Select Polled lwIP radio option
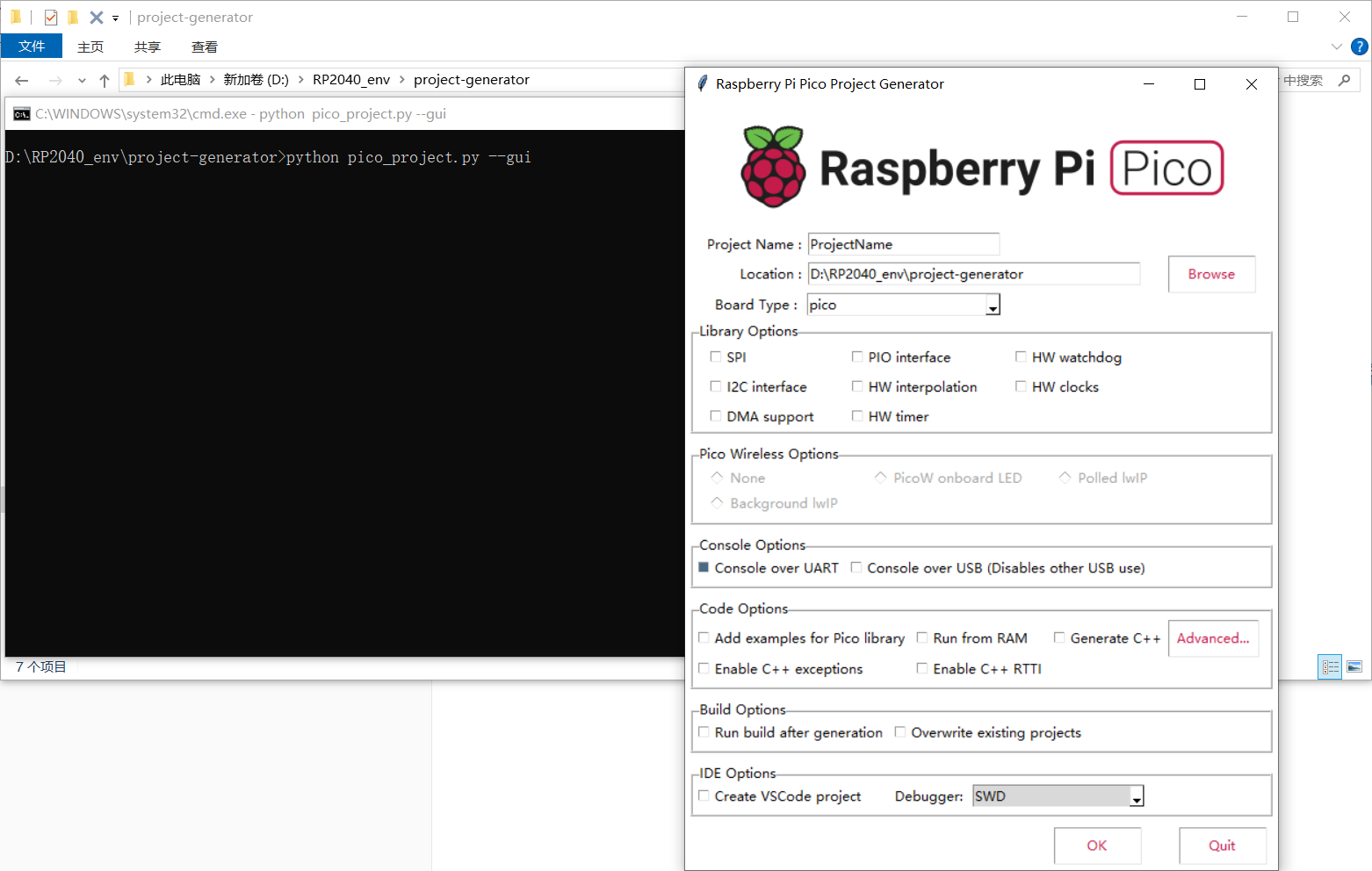Image resolution: width=1372 pixels, height=871 pixels. [x=1065, y=478]
